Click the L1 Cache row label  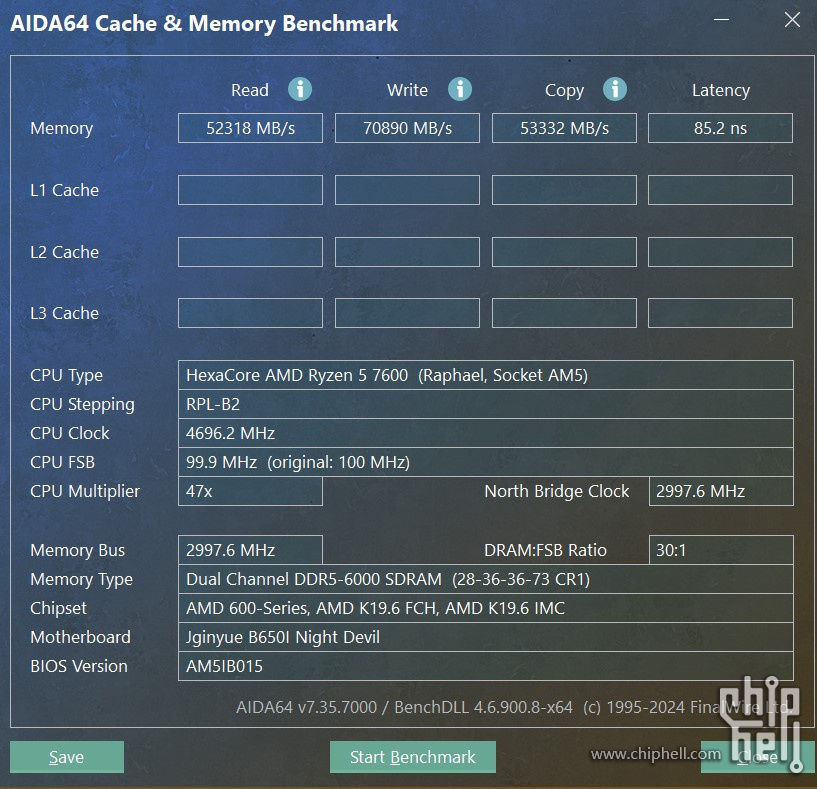[65, 190]
